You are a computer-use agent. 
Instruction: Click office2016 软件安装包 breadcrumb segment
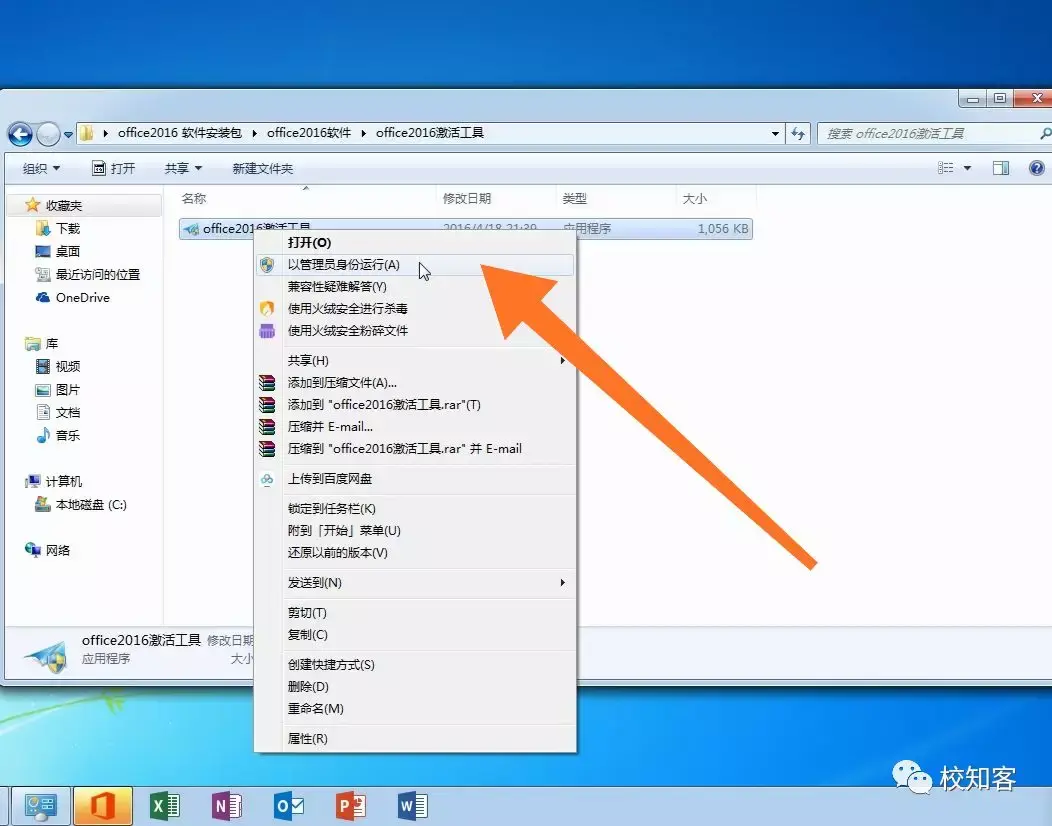point(179,133)
